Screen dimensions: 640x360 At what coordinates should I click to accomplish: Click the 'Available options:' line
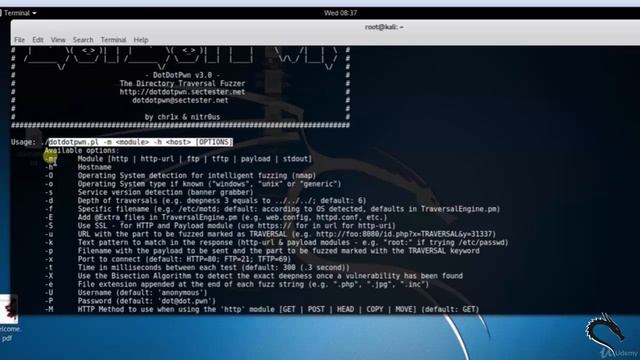point(82,151)
